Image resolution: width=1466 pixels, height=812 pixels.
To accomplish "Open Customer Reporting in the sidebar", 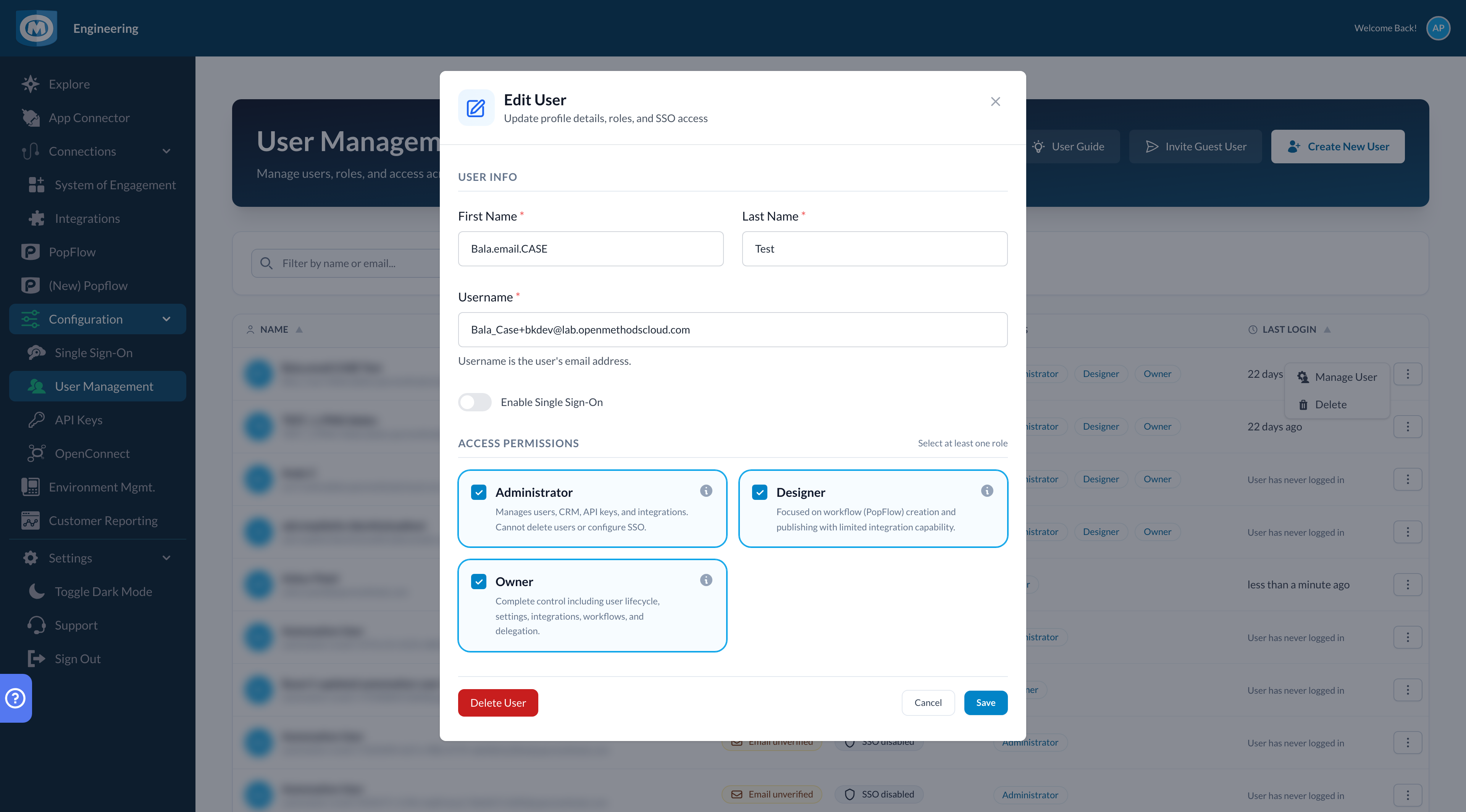I will (97, 520).
